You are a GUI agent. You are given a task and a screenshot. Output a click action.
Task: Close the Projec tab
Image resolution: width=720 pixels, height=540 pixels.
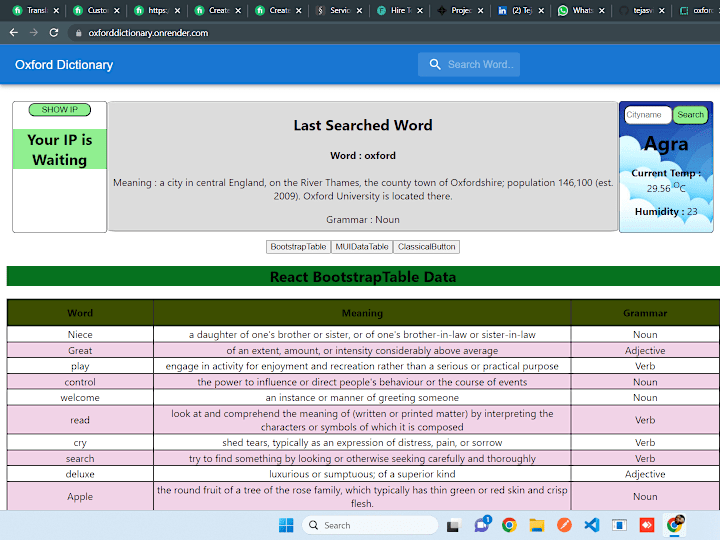coord(480,10)
